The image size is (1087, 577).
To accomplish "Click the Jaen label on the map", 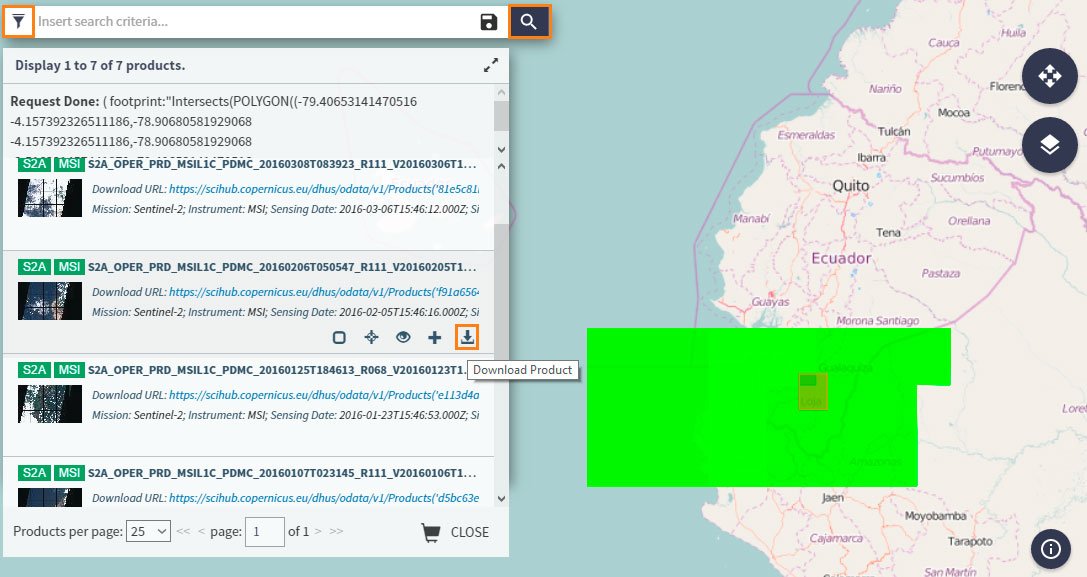I will click(x=833, y=497).
